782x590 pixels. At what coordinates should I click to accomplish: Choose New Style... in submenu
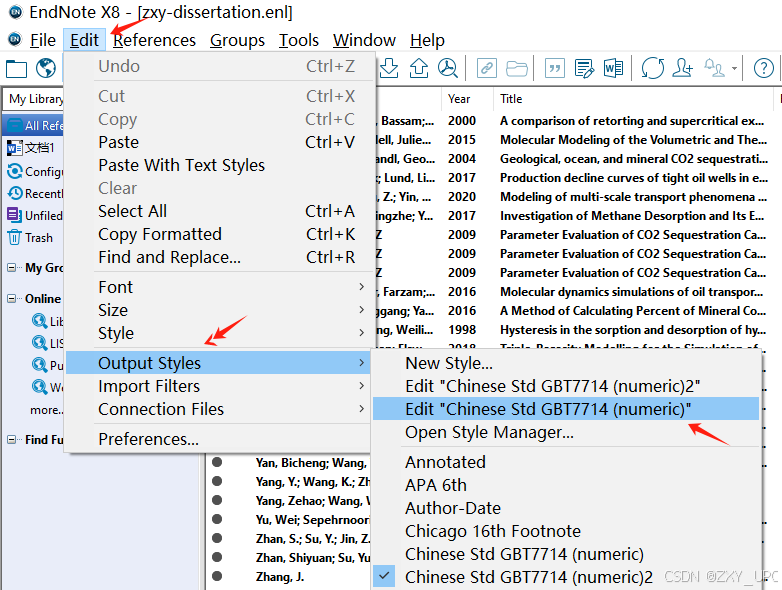566,363
